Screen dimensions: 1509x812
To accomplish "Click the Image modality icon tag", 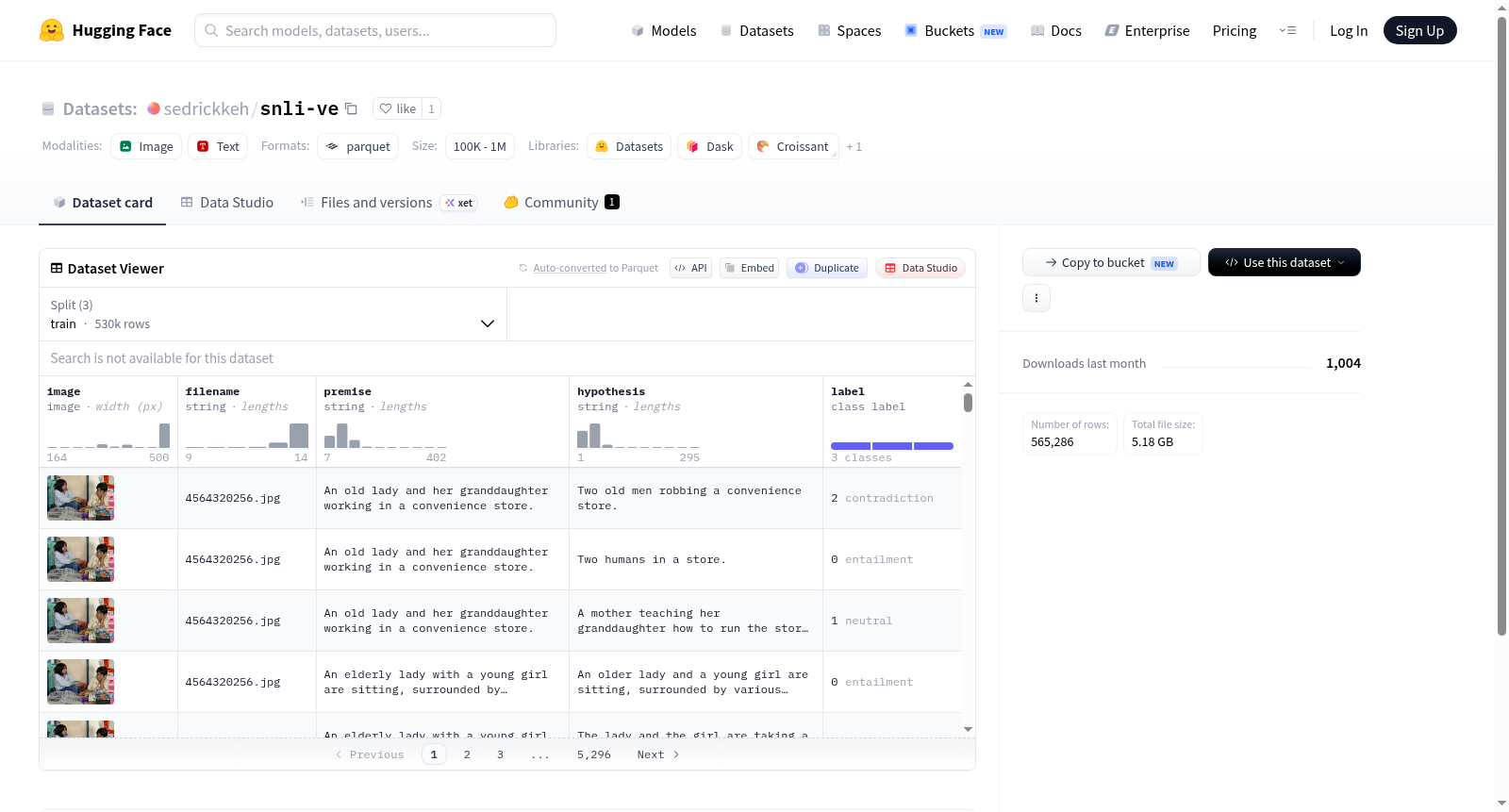I will 146,146.
